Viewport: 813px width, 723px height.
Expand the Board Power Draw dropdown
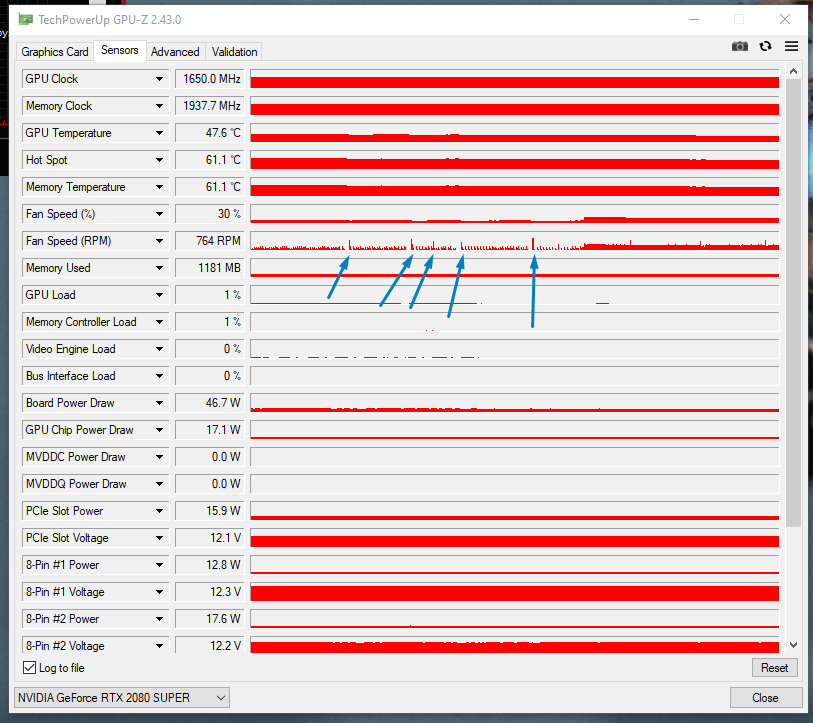pyautogui.click(x=159, y=402)
